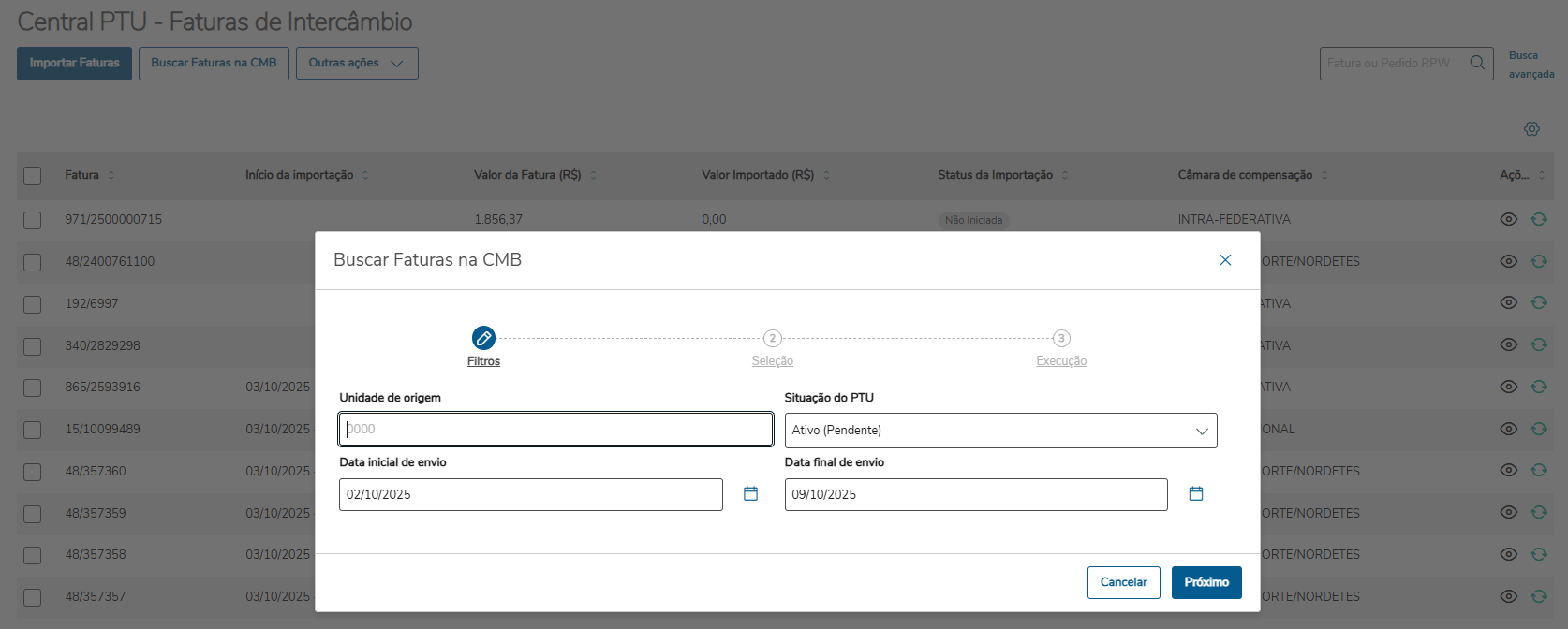Open calendar for Data final de envio
This screenshot has width=1568, height=629.
[1196, 494]
